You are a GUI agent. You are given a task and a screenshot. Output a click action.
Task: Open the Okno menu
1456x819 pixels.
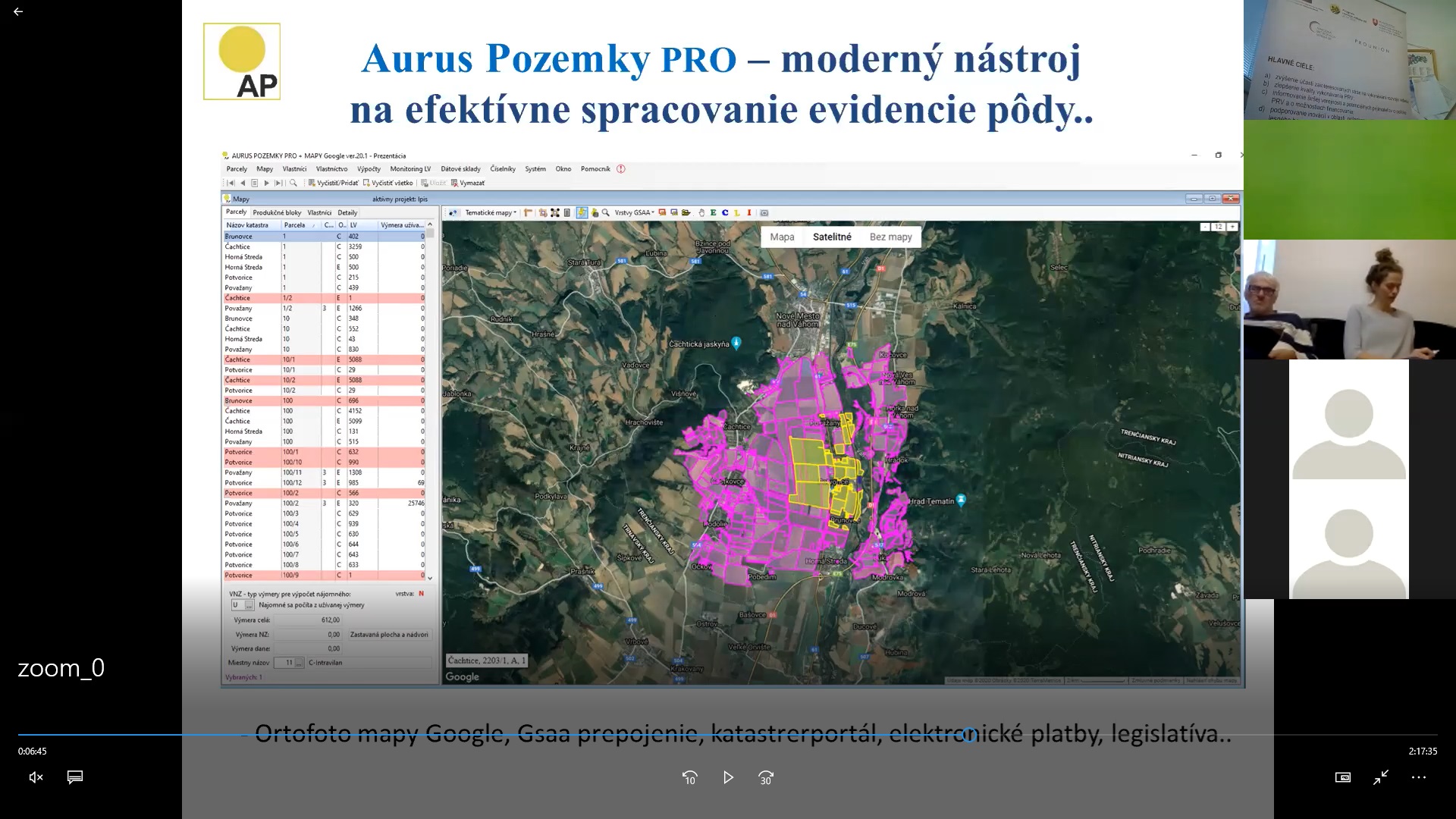pos(563,169)
